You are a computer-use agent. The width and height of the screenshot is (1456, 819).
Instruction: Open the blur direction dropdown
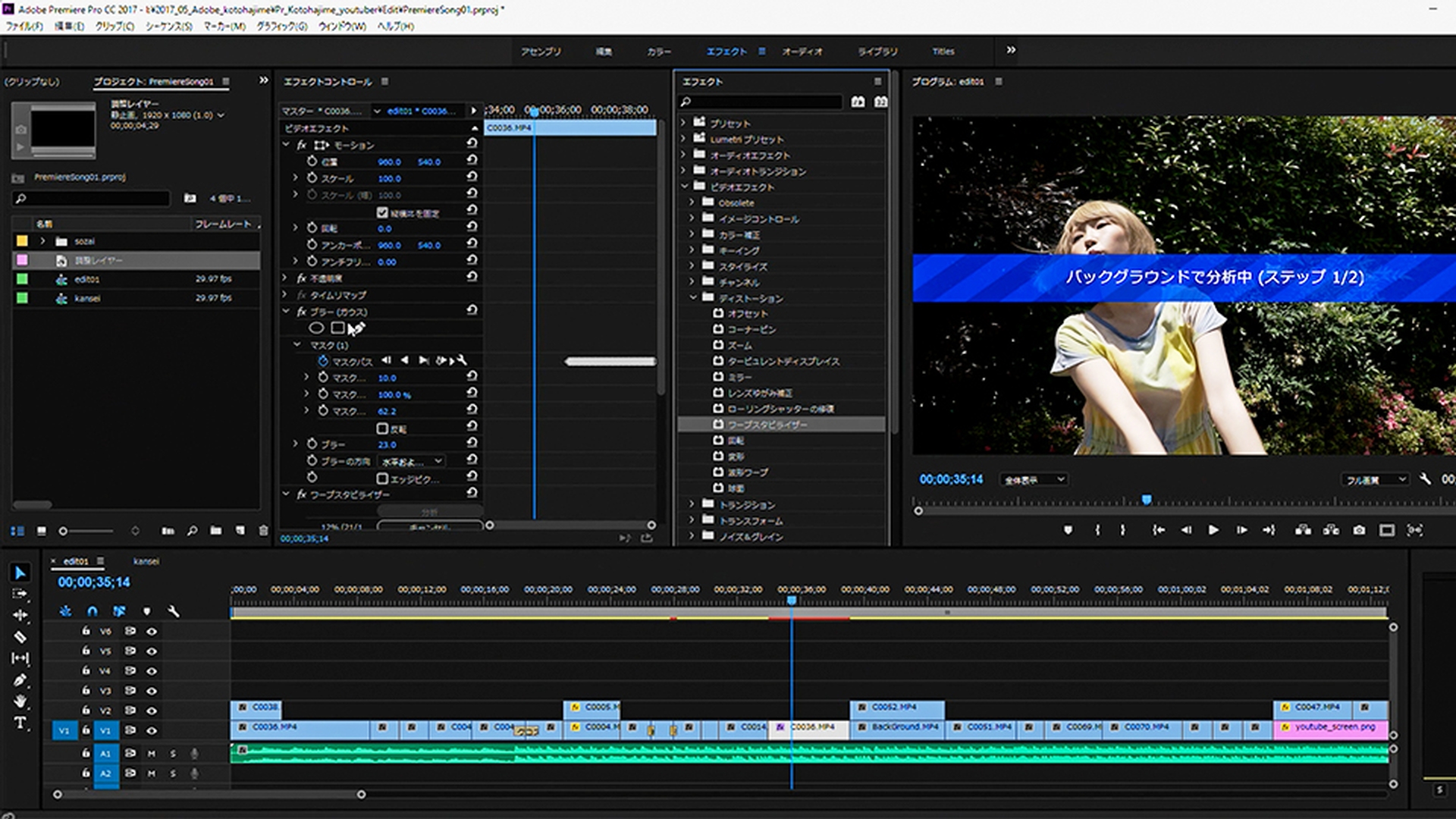click(x=413, y=461)
